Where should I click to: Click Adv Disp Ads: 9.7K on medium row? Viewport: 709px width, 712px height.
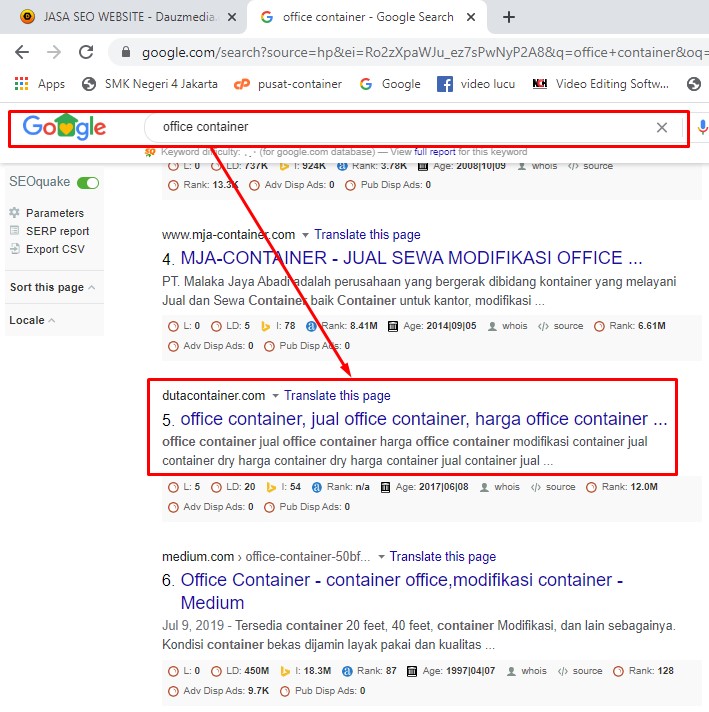218,691
